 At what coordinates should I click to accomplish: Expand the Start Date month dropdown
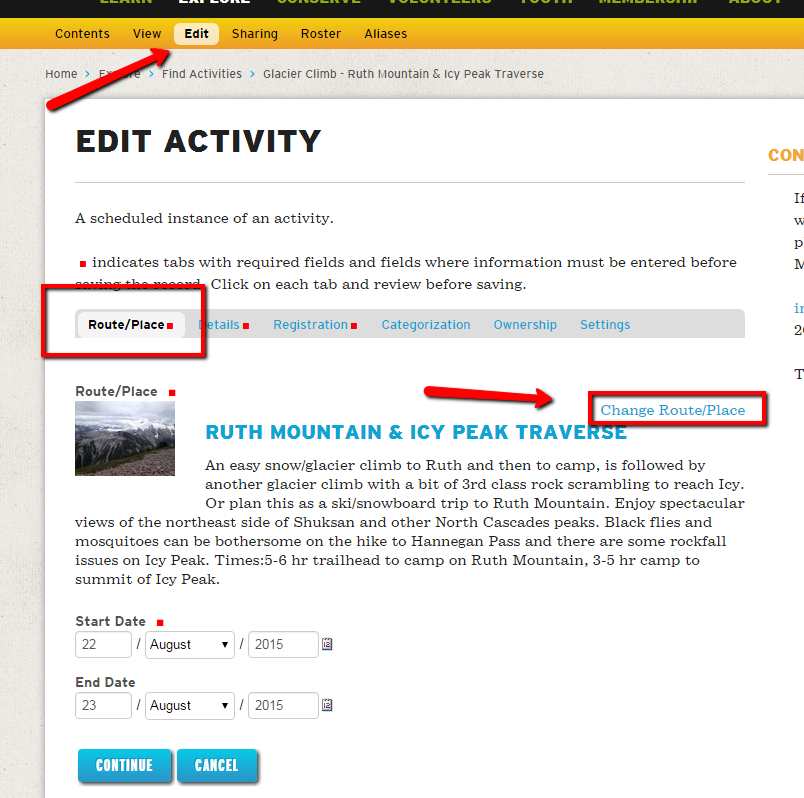(190, 645)
